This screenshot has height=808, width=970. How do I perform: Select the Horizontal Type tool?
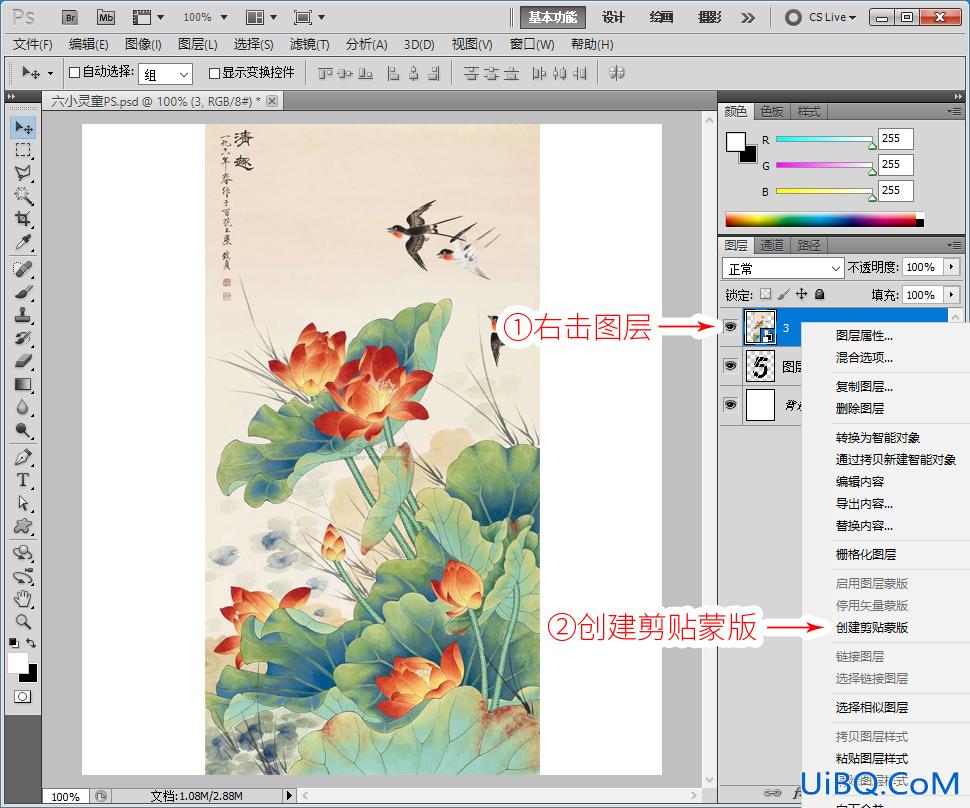pyautogui.click(x=24, y=480)
